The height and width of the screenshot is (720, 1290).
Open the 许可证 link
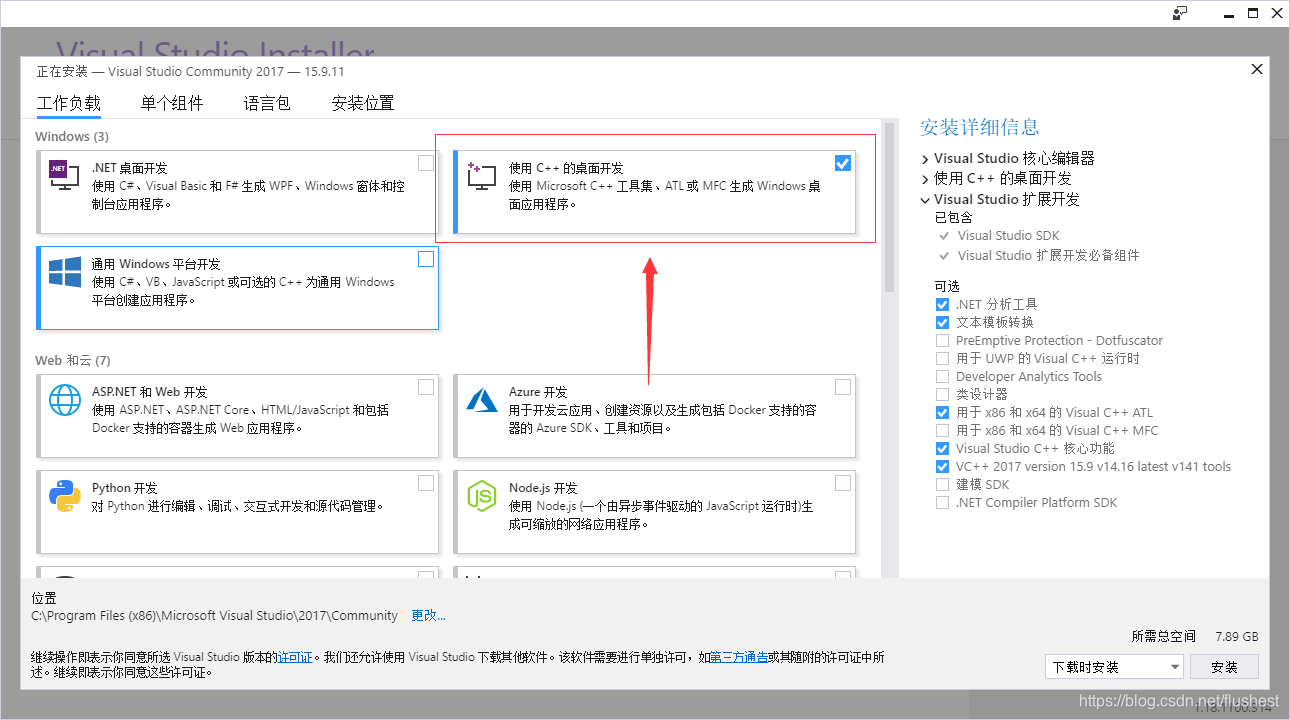[x=295, y=657]
